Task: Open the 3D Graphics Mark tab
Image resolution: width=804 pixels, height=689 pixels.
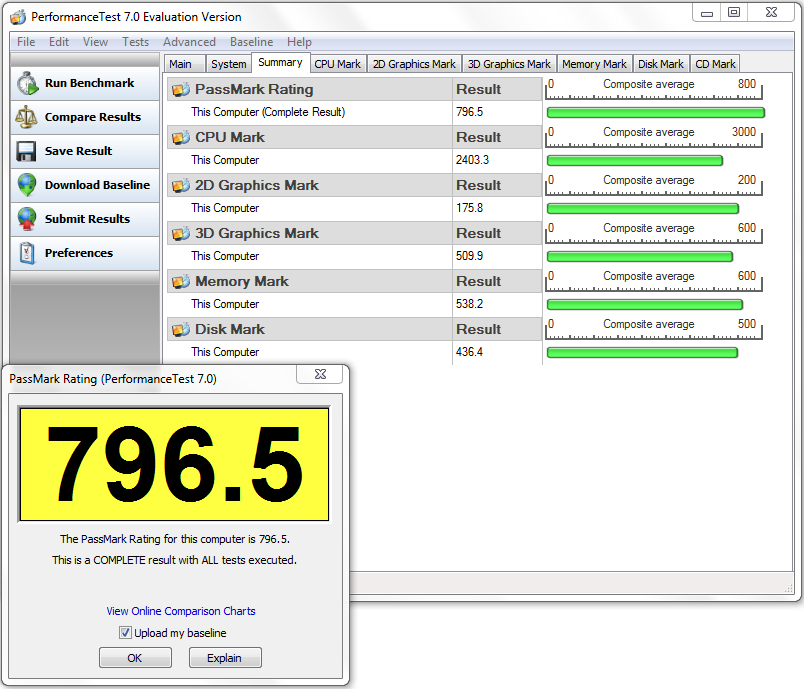Action: point(509,64)
